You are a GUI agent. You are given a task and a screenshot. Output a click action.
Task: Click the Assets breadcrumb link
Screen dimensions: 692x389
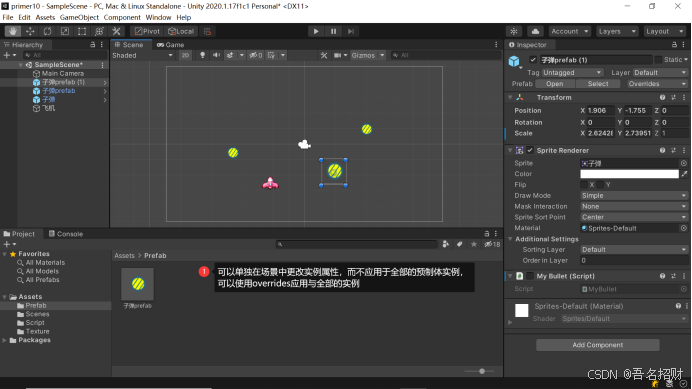124,256
